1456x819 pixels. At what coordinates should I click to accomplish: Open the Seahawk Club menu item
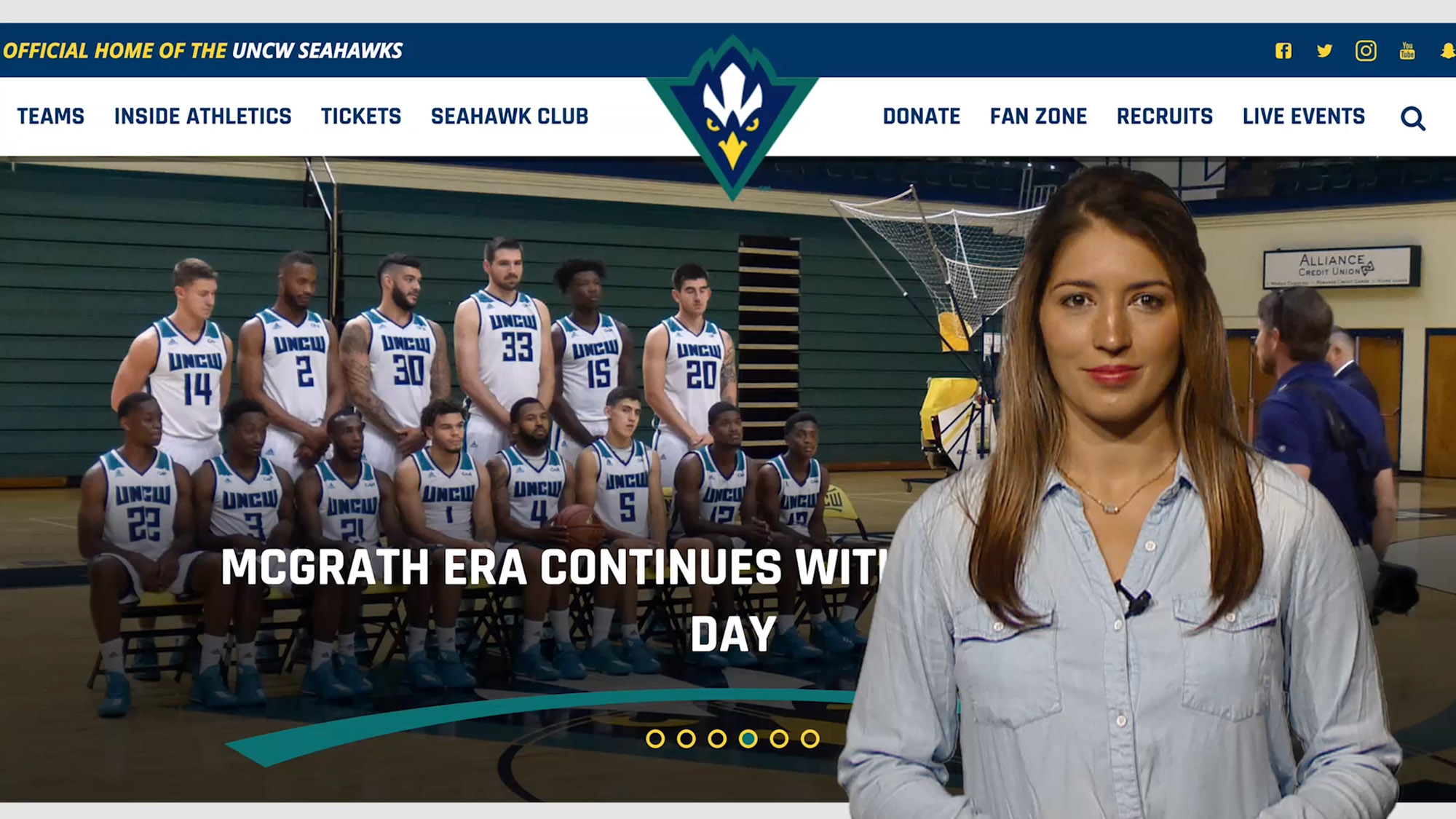coord(510,116)
